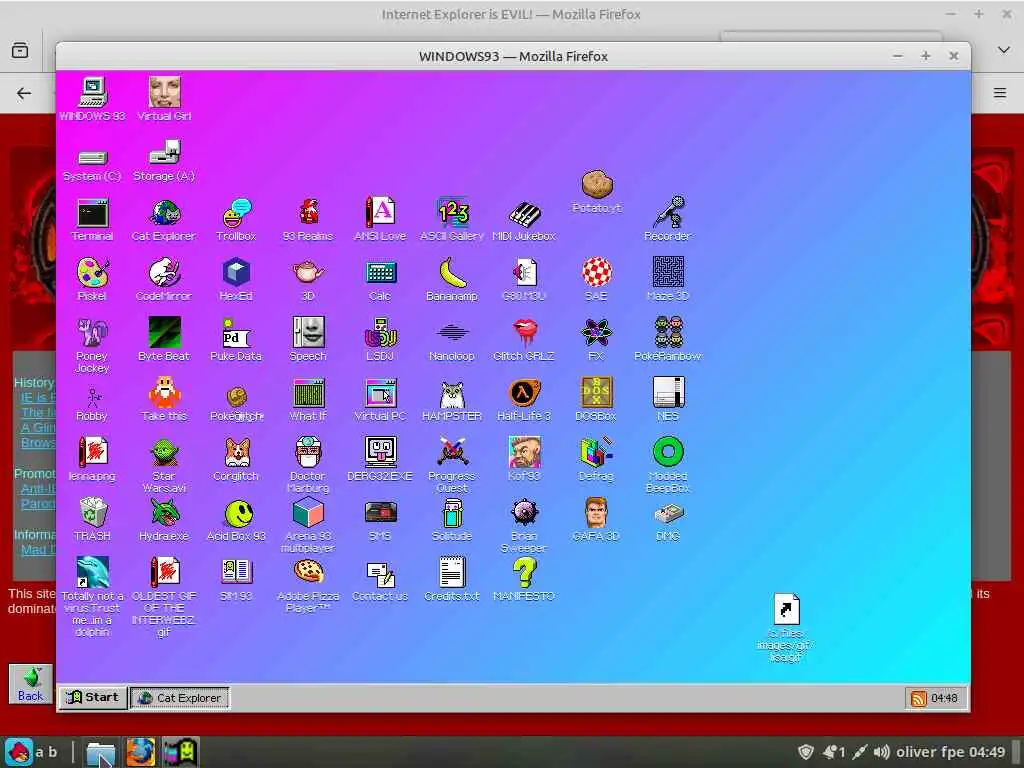Launch Half-Life 3 icon

(x=524, y=393)
